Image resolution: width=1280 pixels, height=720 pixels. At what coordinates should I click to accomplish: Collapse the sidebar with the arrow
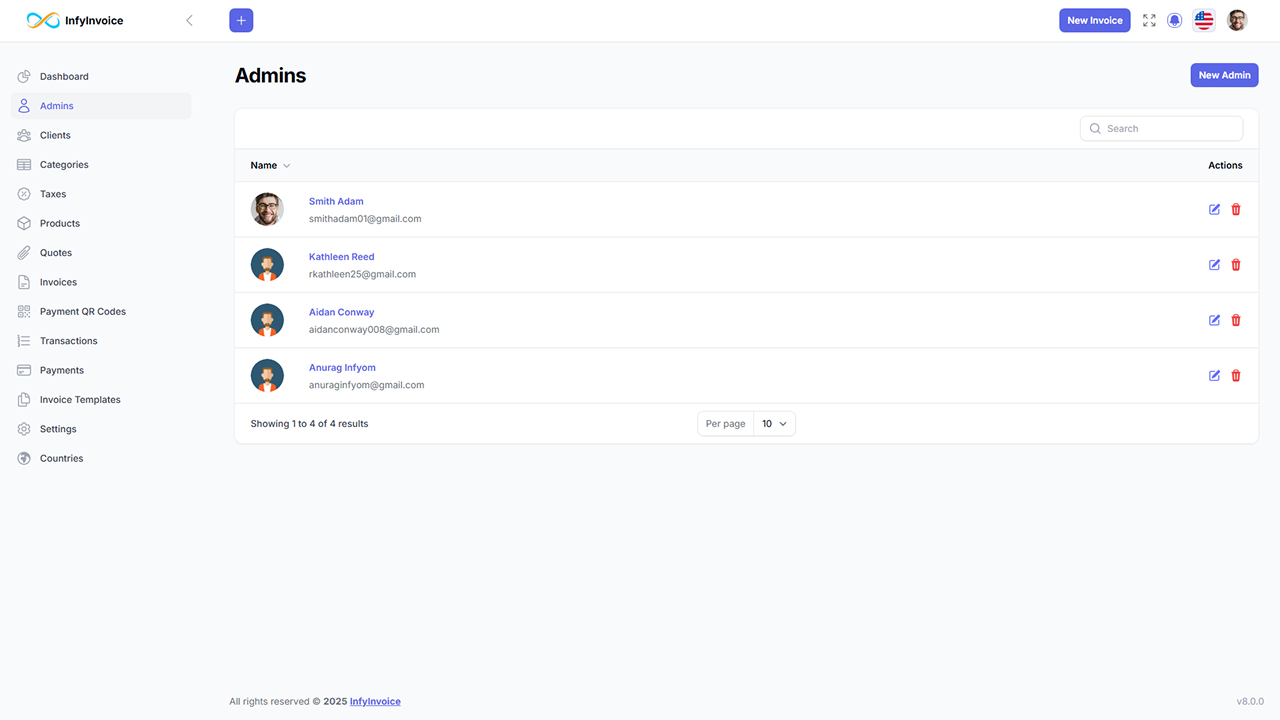tap(189, 20)
